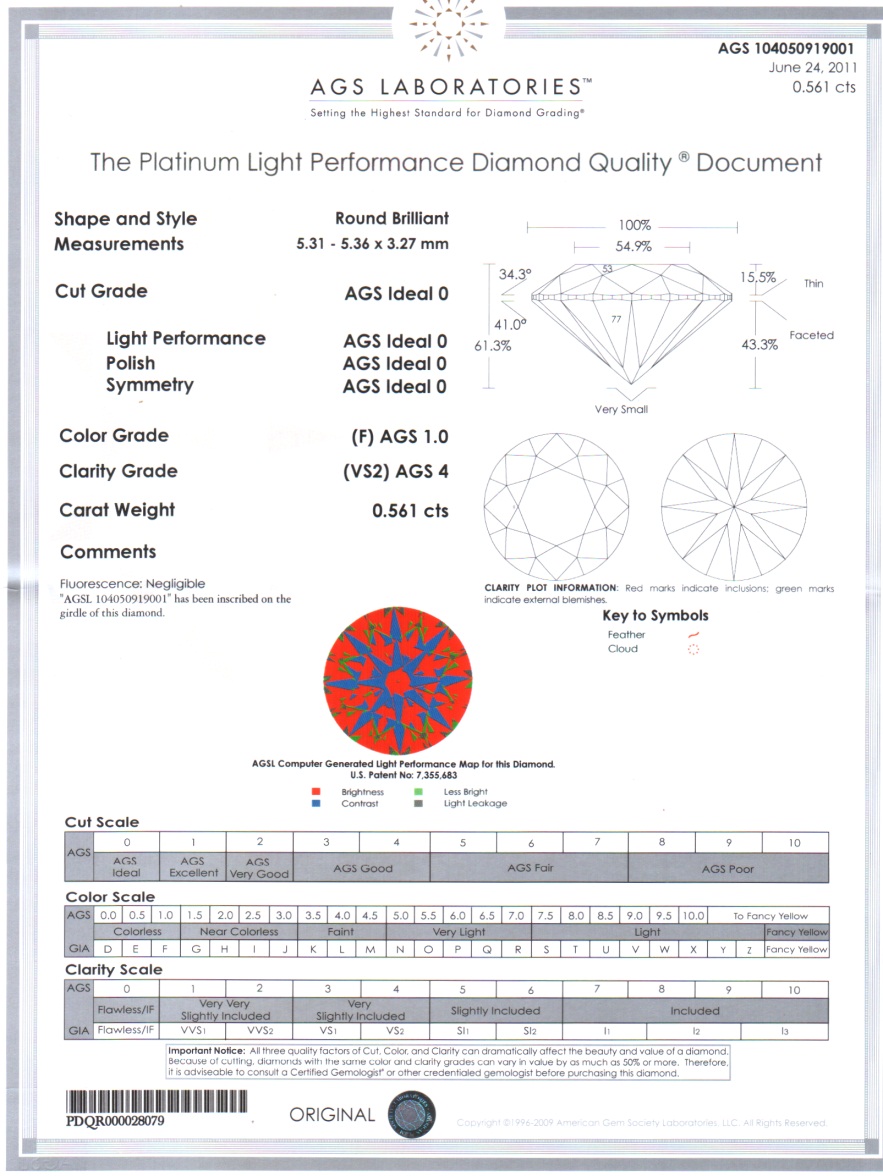Click the red Brightness legend swatch
The height and width of the screenshot is (1176, 883).
pos(316,792)
